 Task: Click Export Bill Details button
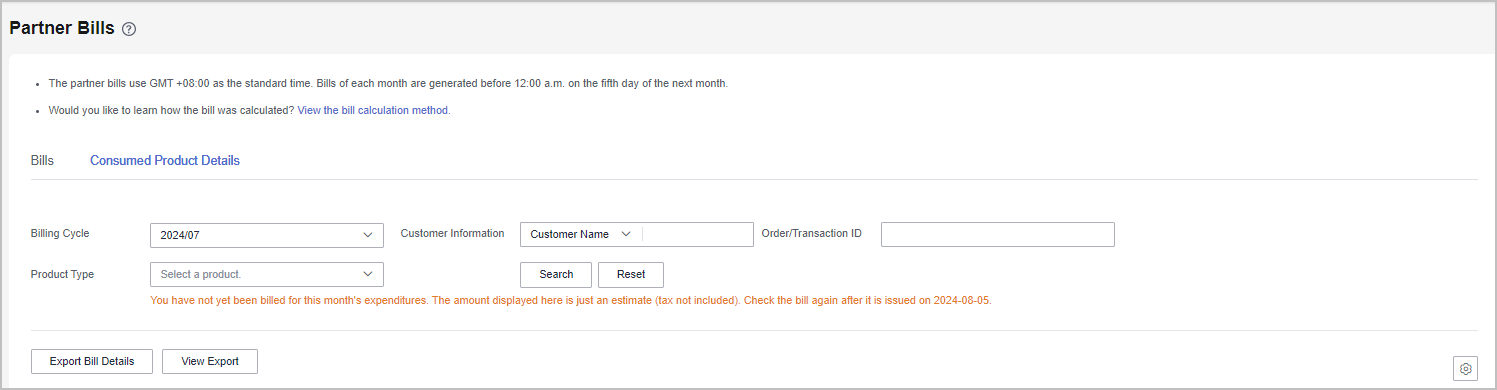92,361
